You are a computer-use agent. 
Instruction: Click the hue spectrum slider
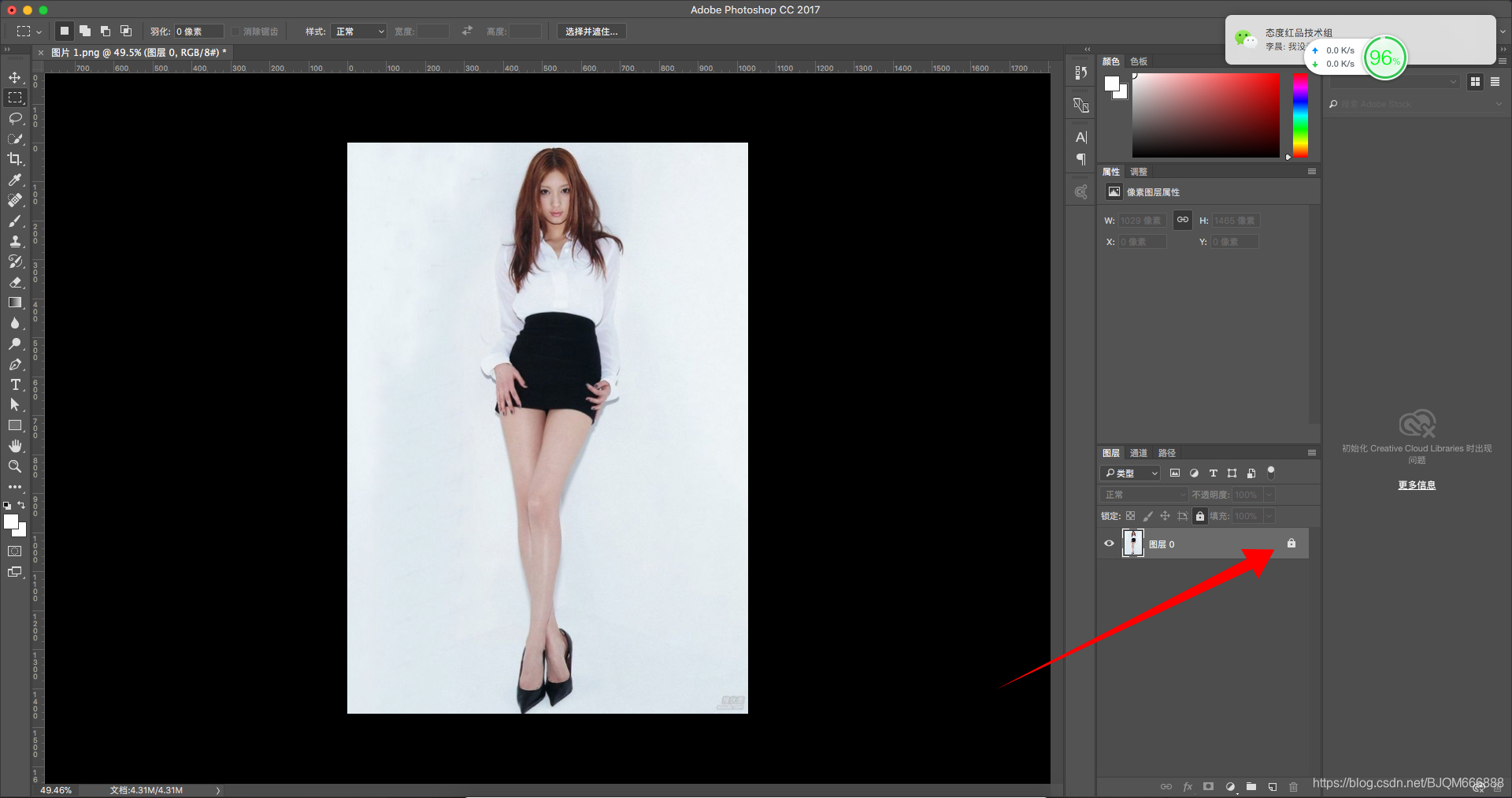click(1300, 115)
